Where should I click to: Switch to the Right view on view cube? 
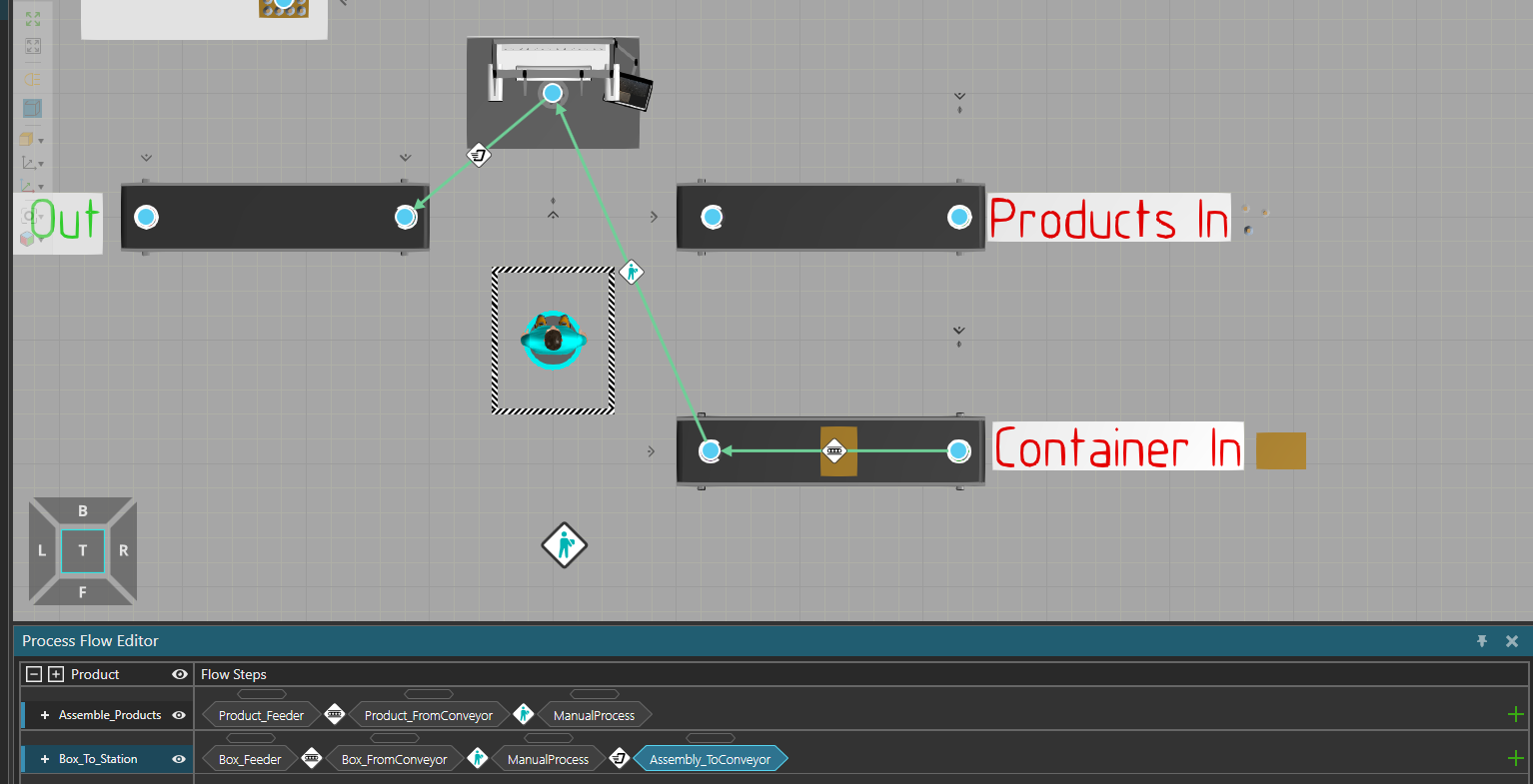point(123,550)
